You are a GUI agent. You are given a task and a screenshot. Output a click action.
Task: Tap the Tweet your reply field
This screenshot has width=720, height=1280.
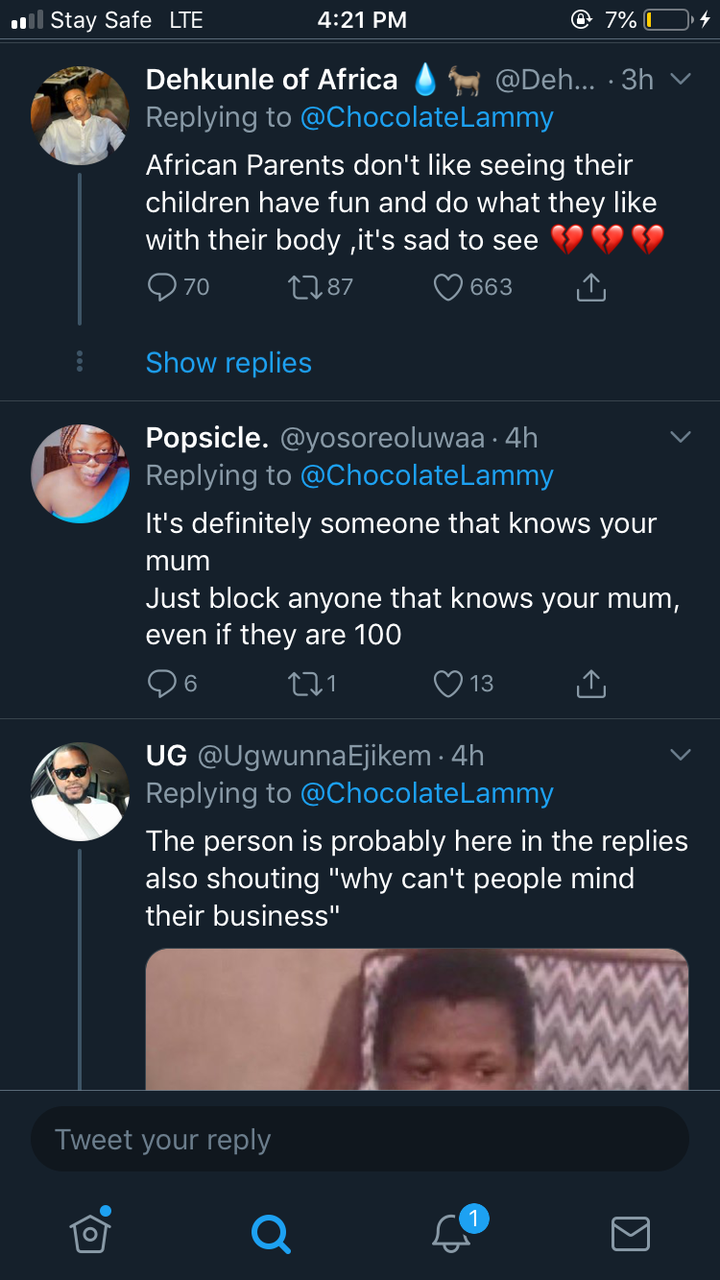[x=360, y=1140]
